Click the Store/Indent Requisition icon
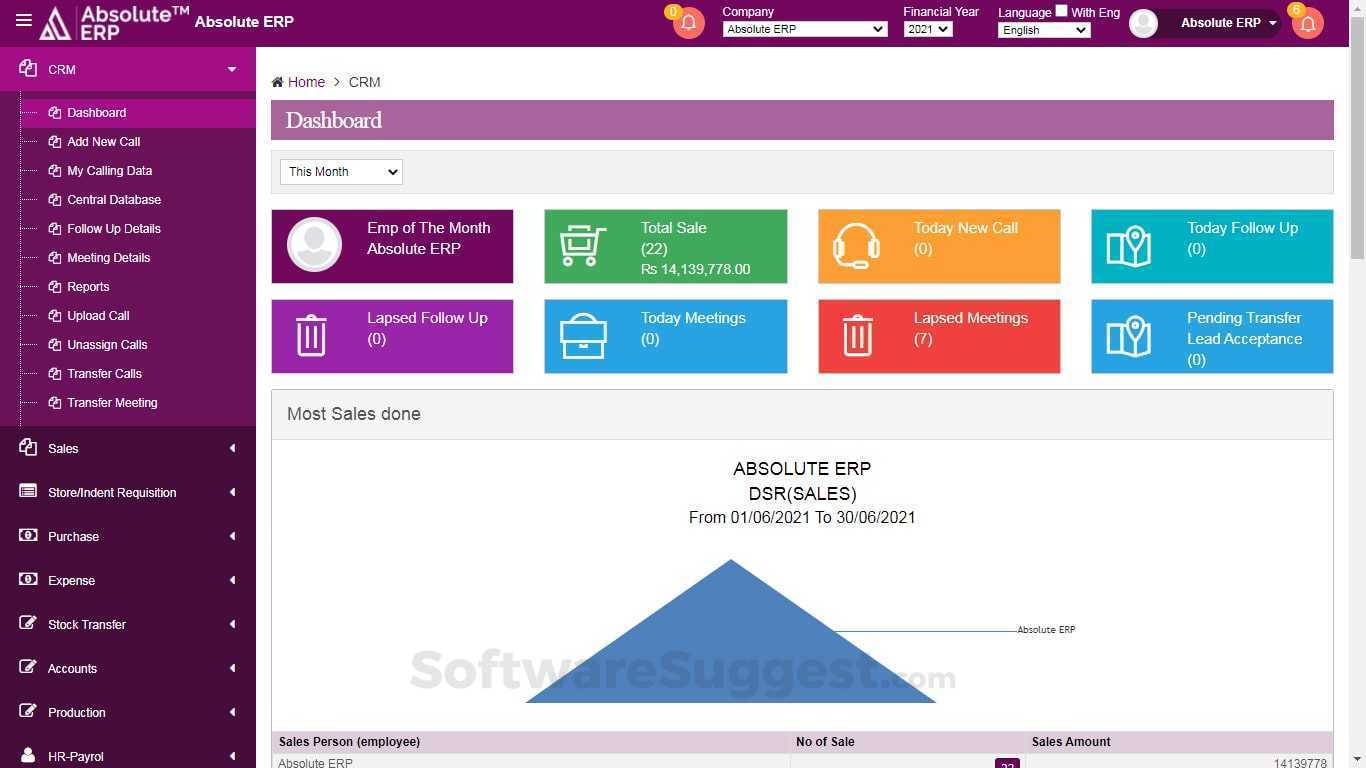The image size is (1366, 768). [x=28, y=492]
